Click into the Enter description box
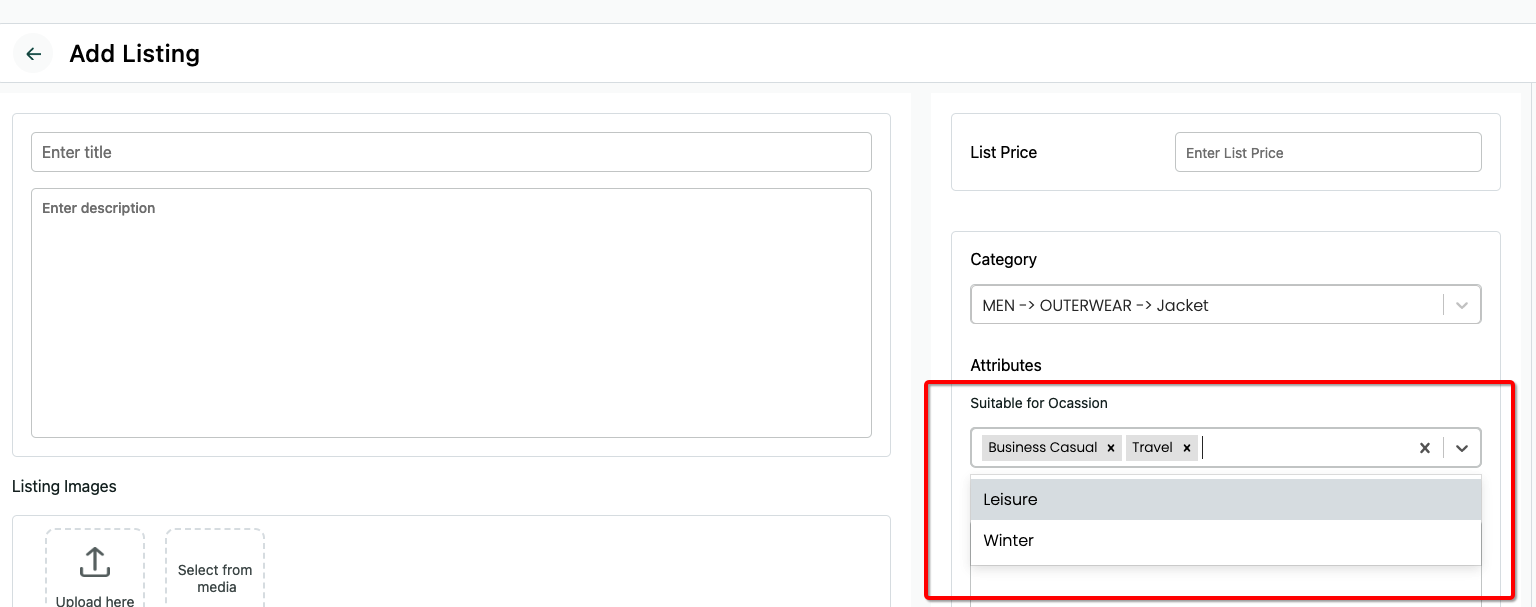 click(x=451, y=312)
